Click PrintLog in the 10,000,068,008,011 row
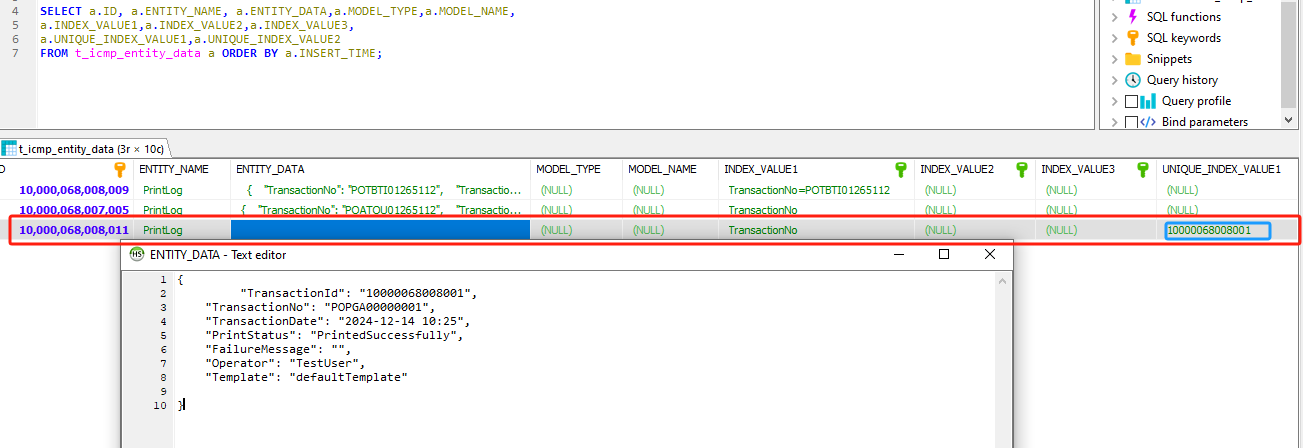This screenshot has width=1303, height=448. (x=163, y=230)
